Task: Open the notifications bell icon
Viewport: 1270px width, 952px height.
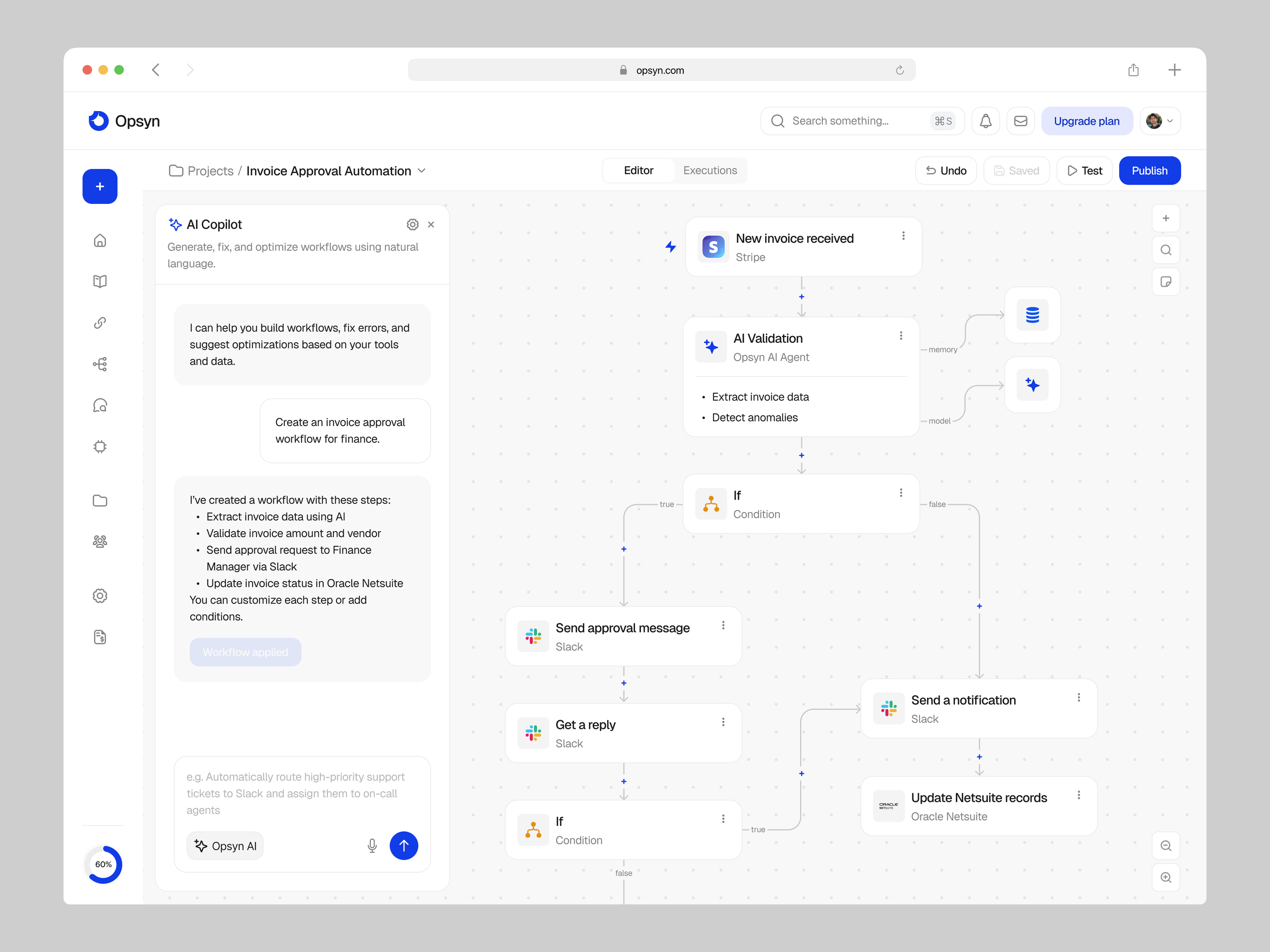Action: 986,121
